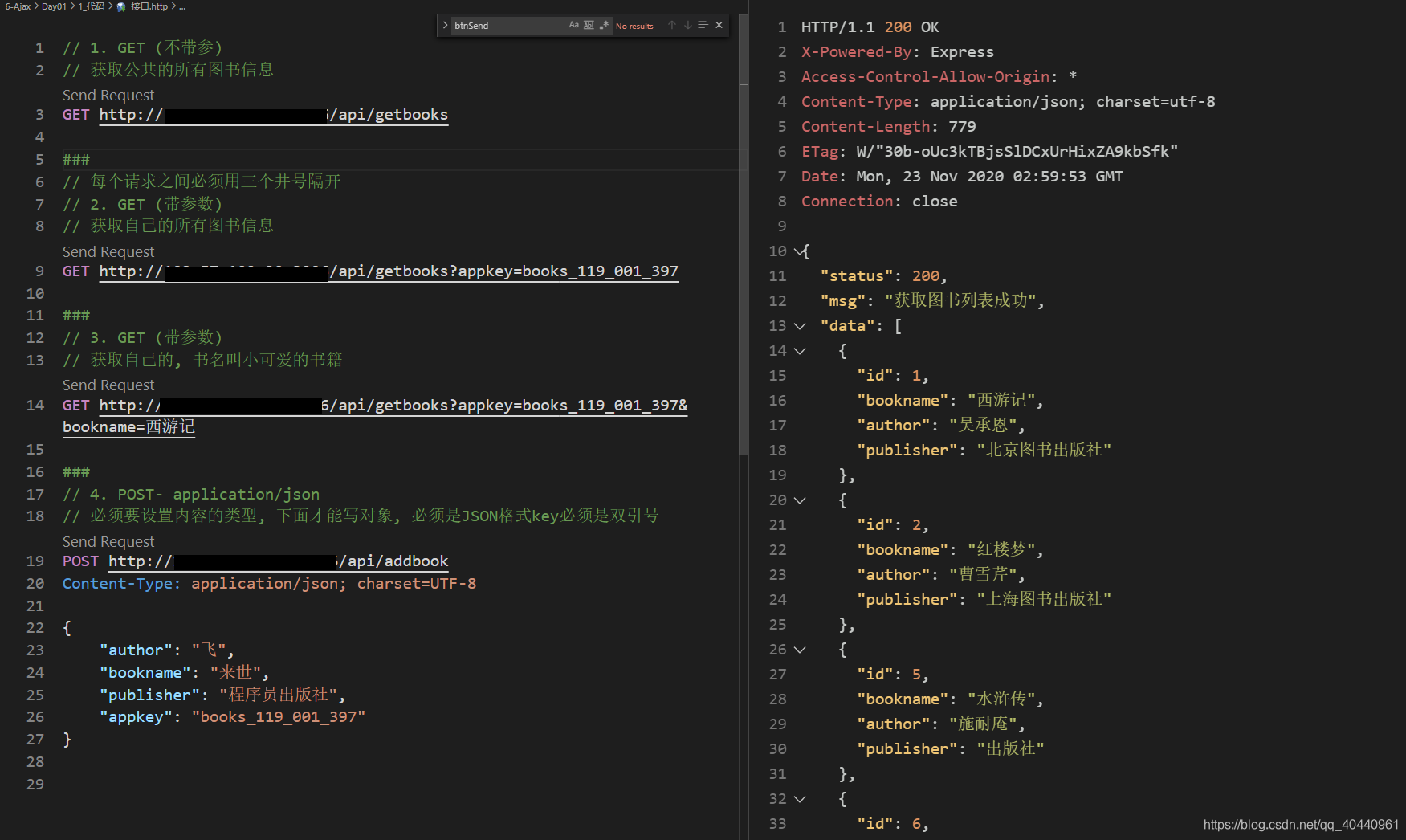This screenshot has width=1406, height=840.
Task: Click the "publisher": "程序员出版社" line
Action: point(222,695)
